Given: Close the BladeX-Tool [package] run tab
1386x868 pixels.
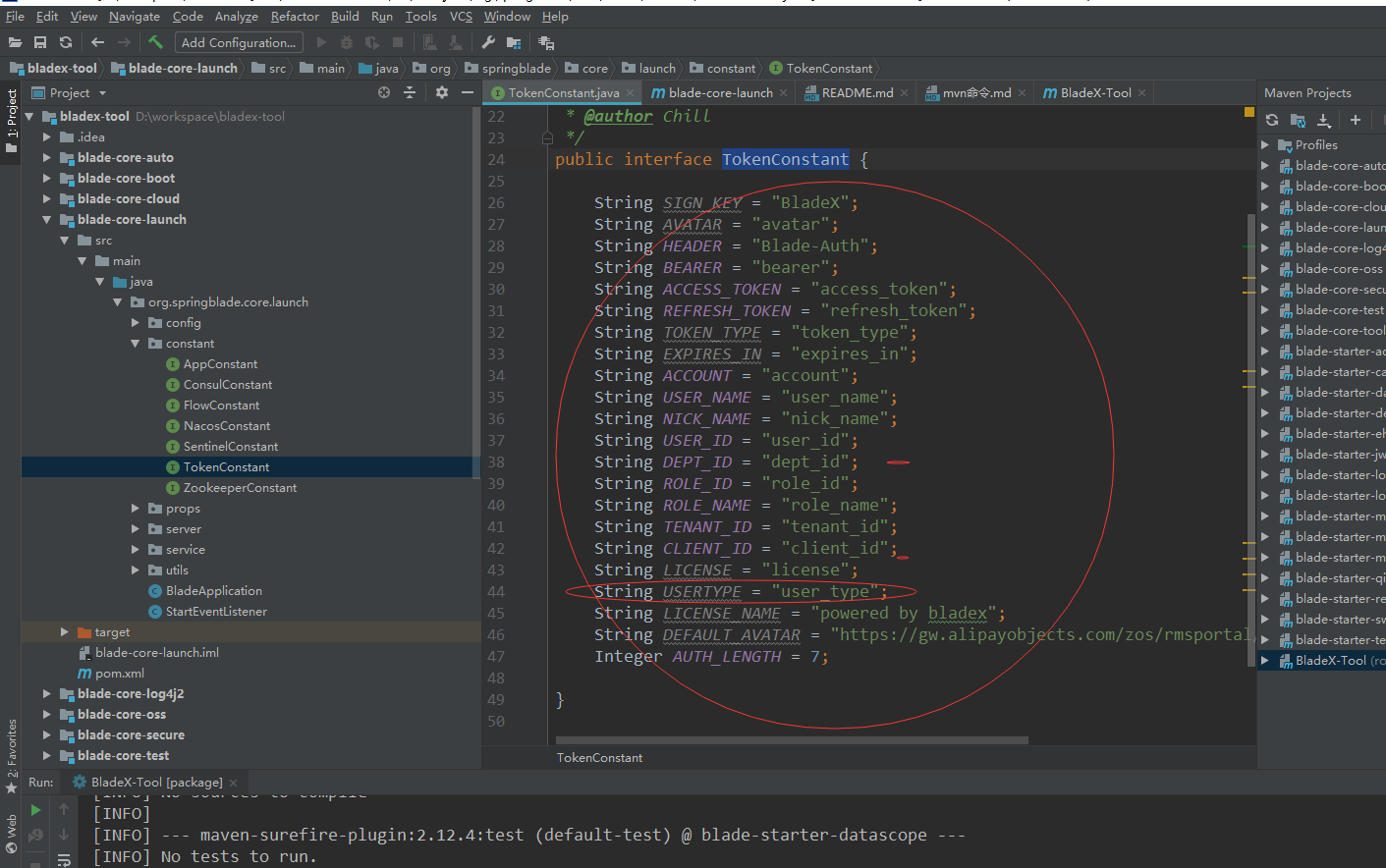Looking at the screenshot, I should coord(233,783).
